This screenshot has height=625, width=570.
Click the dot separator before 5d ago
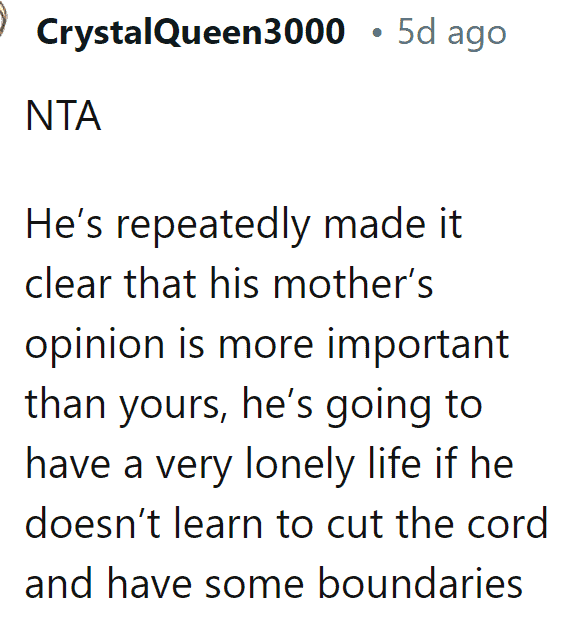[x=376, y=33]
